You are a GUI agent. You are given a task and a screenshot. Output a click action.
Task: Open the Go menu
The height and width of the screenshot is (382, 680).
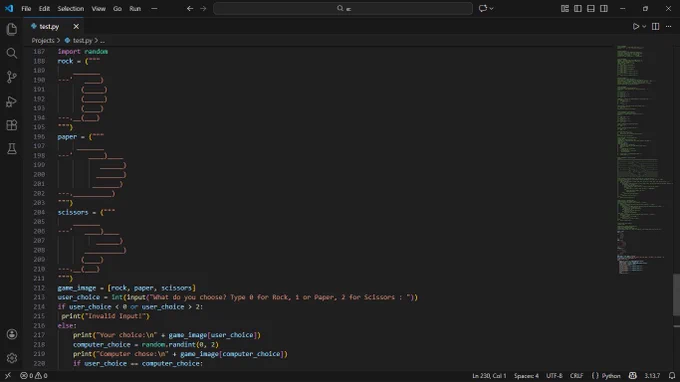[x=117, y=8]
